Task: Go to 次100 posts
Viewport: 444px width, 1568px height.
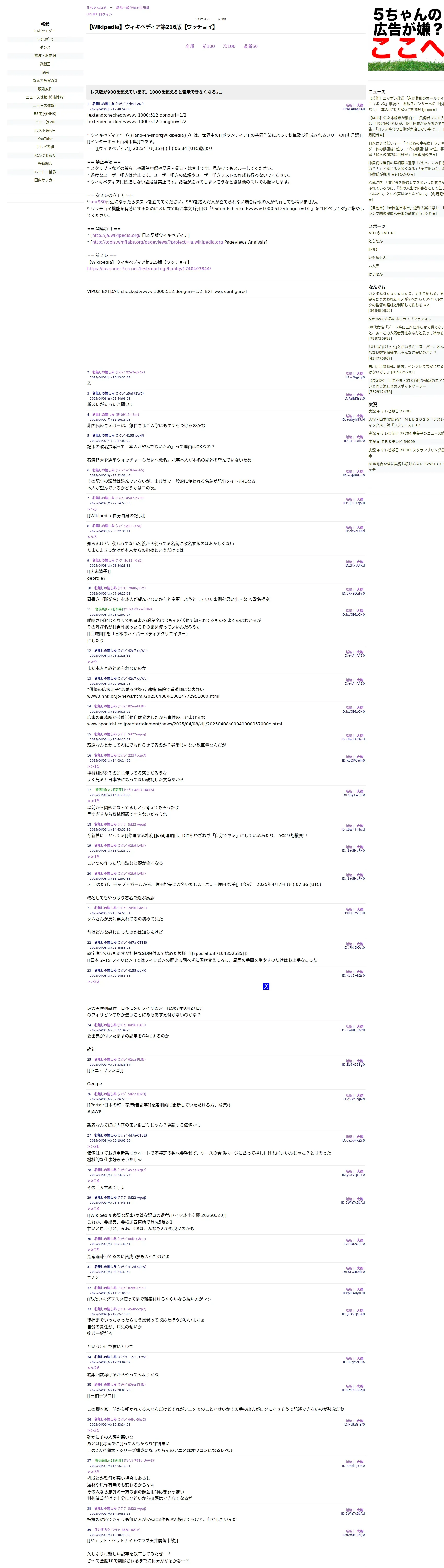Action: click(229, 46)
